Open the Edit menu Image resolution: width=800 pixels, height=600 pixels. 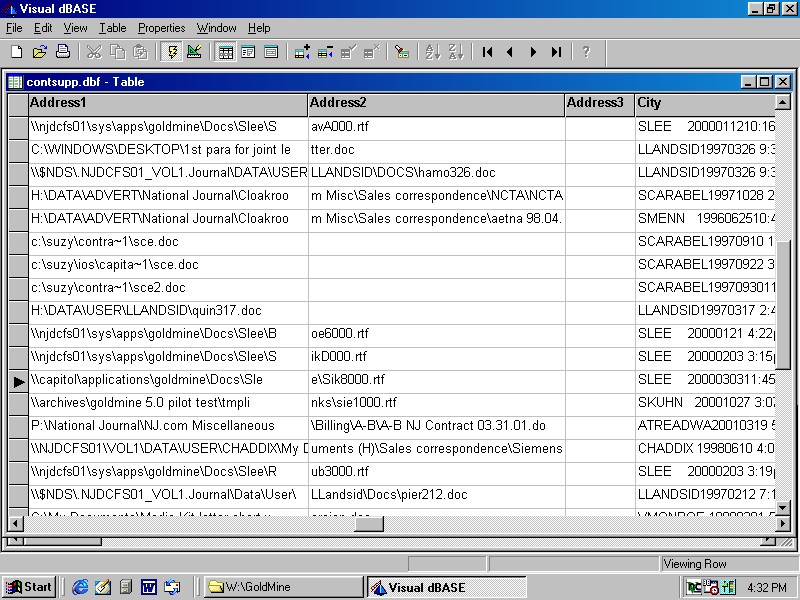43,28
